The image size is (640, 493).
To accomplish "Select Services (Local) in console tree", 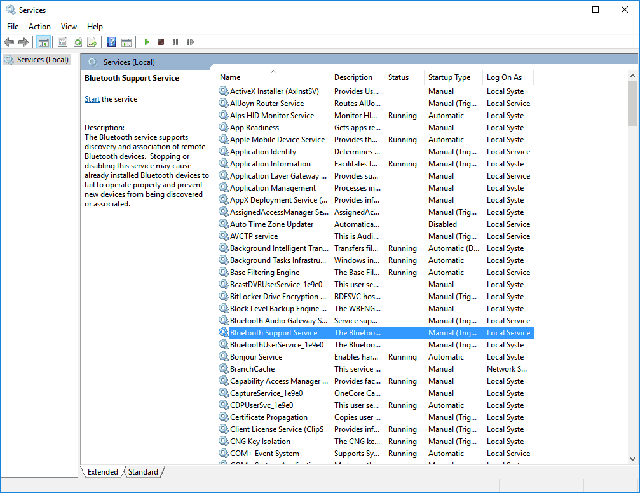I will 36,60.
